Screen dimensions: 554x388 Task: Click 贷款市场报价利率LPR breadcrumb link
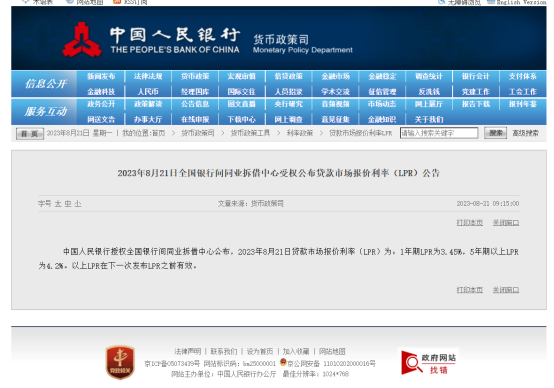(x=361, y=133)
